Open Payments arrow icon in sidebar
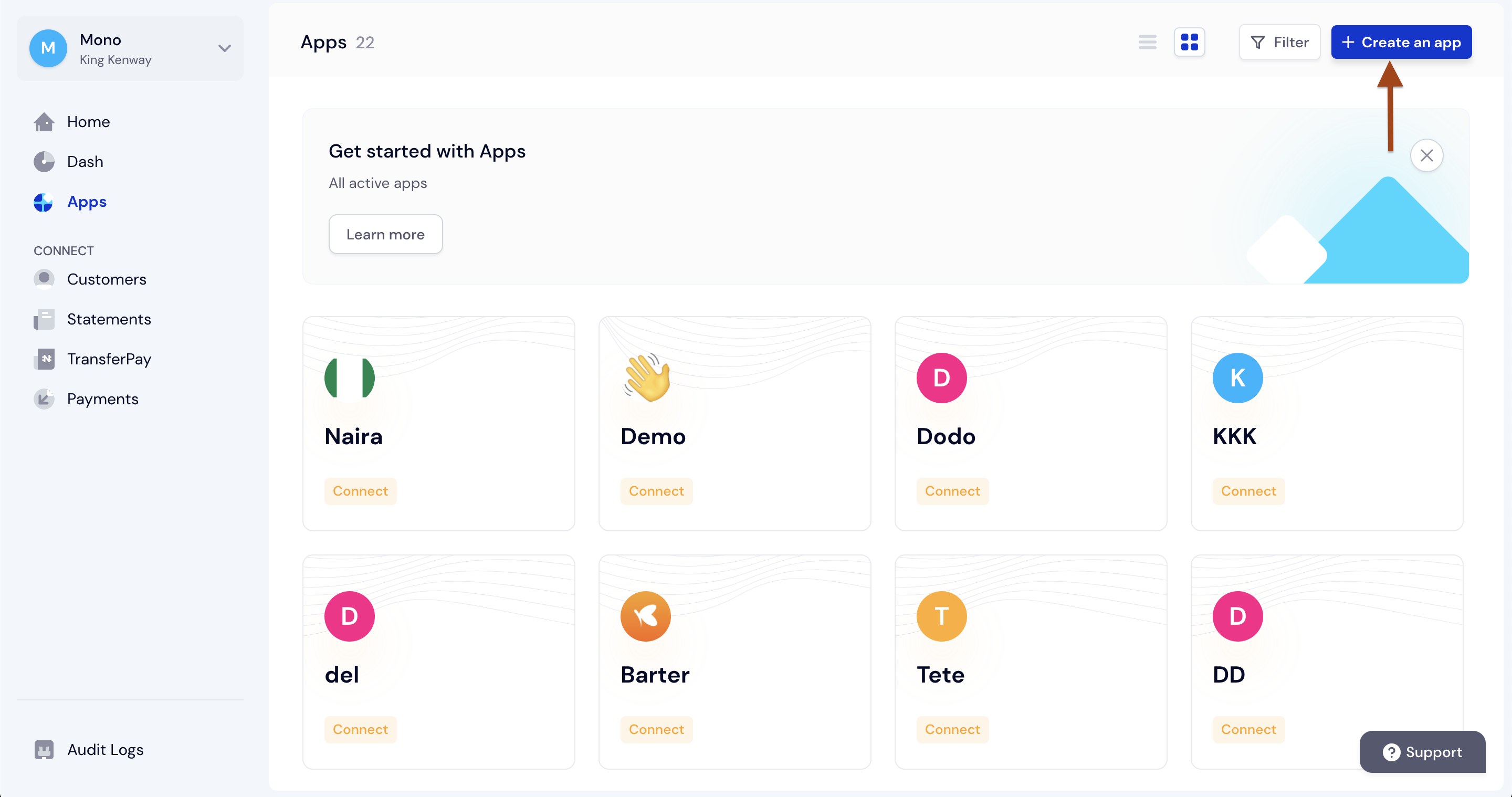This screenshot has height=797, width=1512. 44,399
